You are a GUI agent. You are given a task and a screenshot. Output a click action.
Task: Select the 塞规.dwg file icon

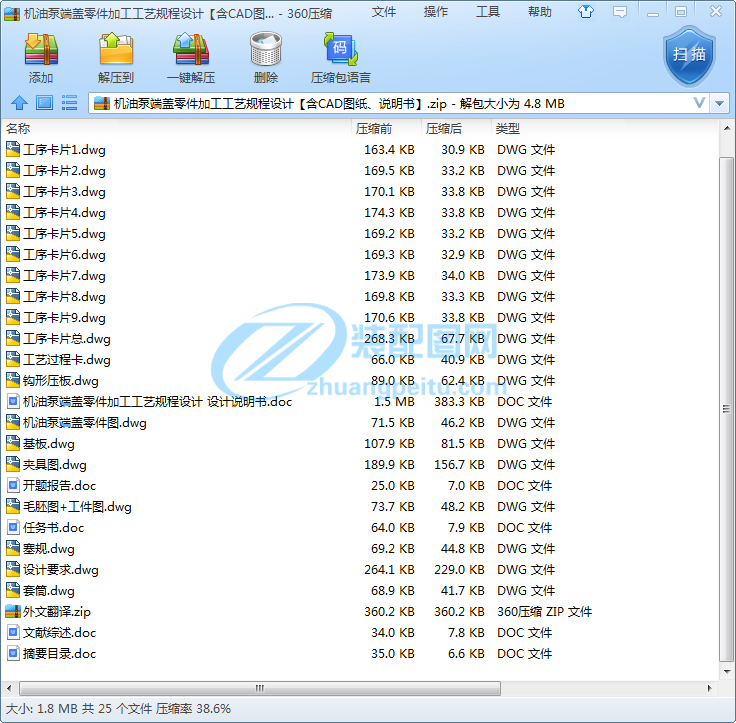[13, 548]
